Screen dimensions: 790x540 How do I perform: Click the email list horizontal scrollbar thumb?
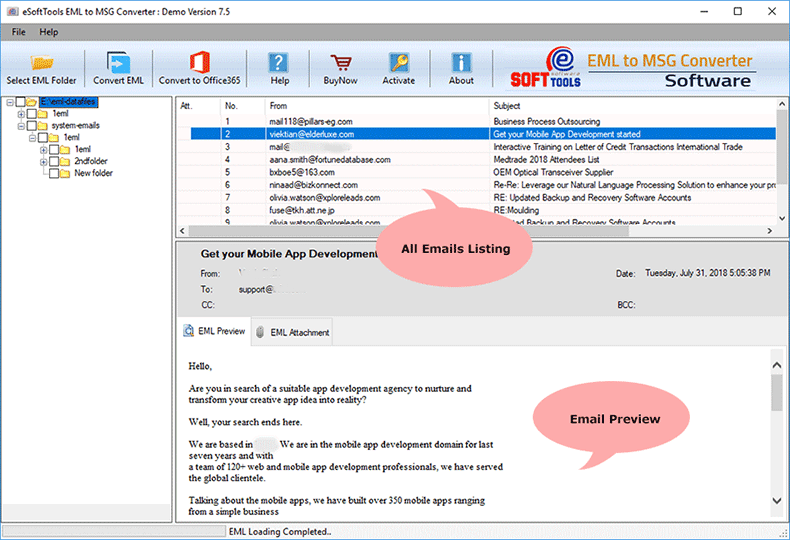pos(409,231)
